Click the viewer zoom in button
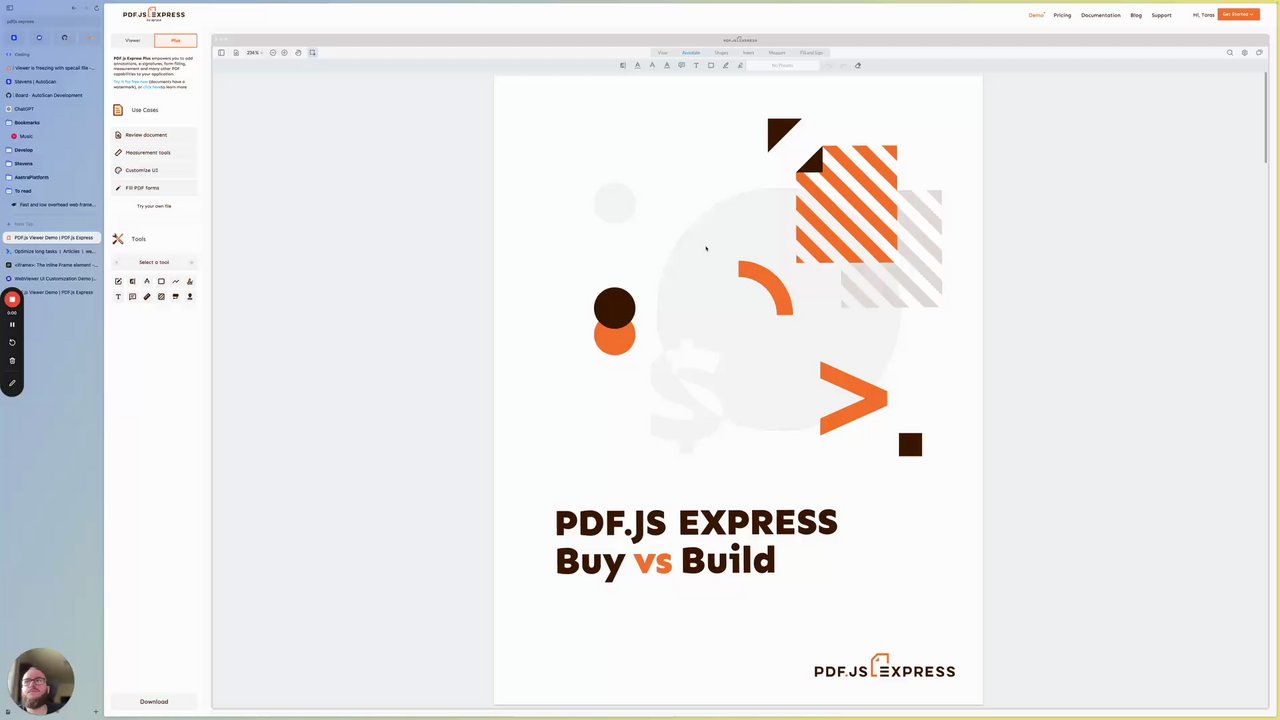1280x720 pixels. tap(284, 53)
